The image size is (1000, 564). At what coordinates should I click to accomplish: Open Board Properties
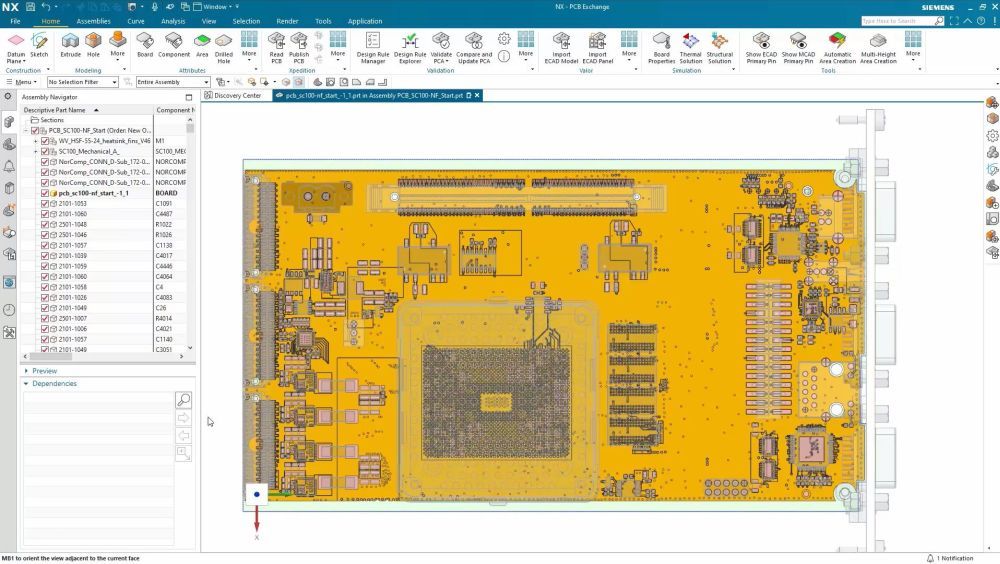pos(661,48)
